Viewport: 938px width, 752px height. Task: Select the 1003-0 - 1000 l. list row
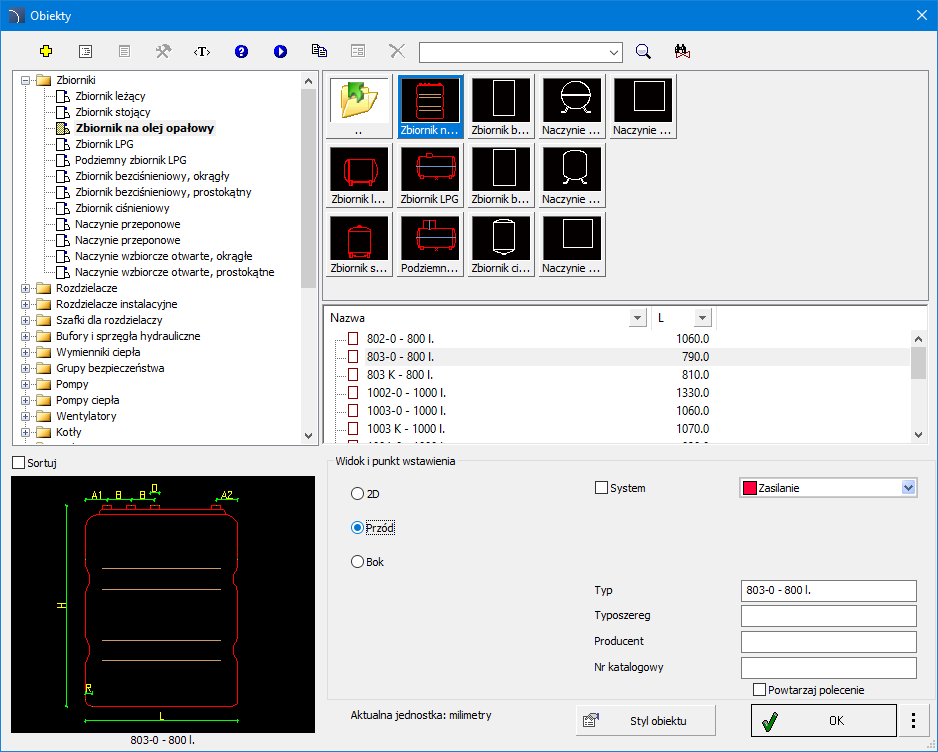click(x=400, y=410)
